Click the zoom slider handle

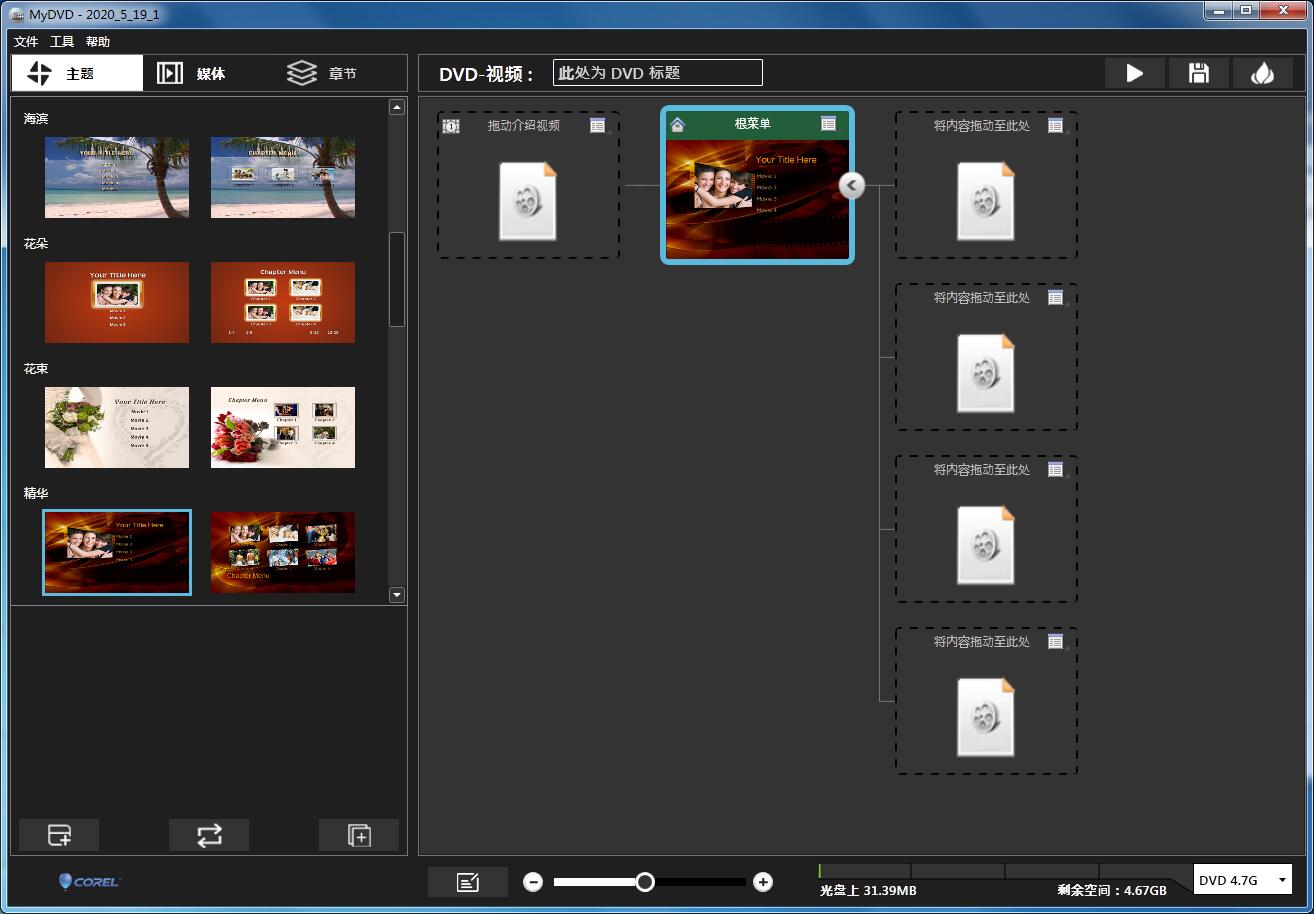pos(645,882)
